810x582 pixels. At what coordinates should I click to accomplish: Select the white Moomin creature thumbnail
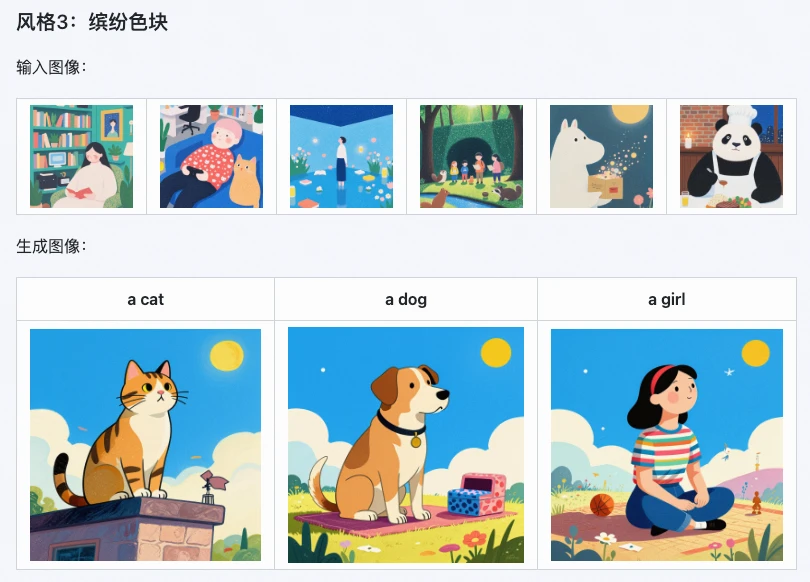601,156
